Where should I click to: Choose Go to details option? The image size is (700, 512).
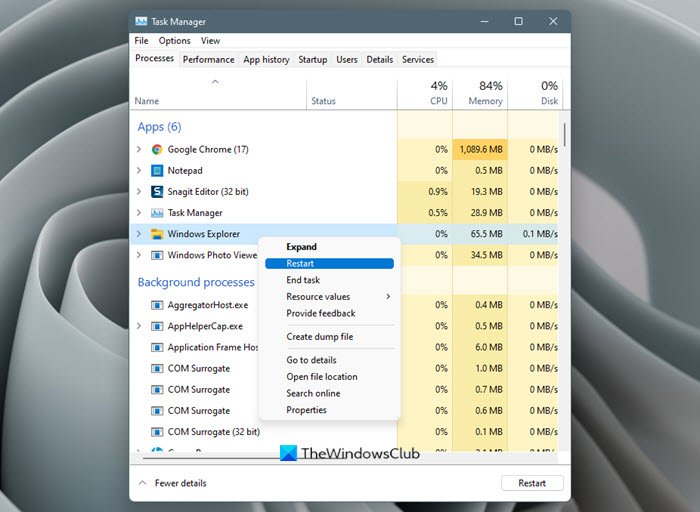point(329,360)
